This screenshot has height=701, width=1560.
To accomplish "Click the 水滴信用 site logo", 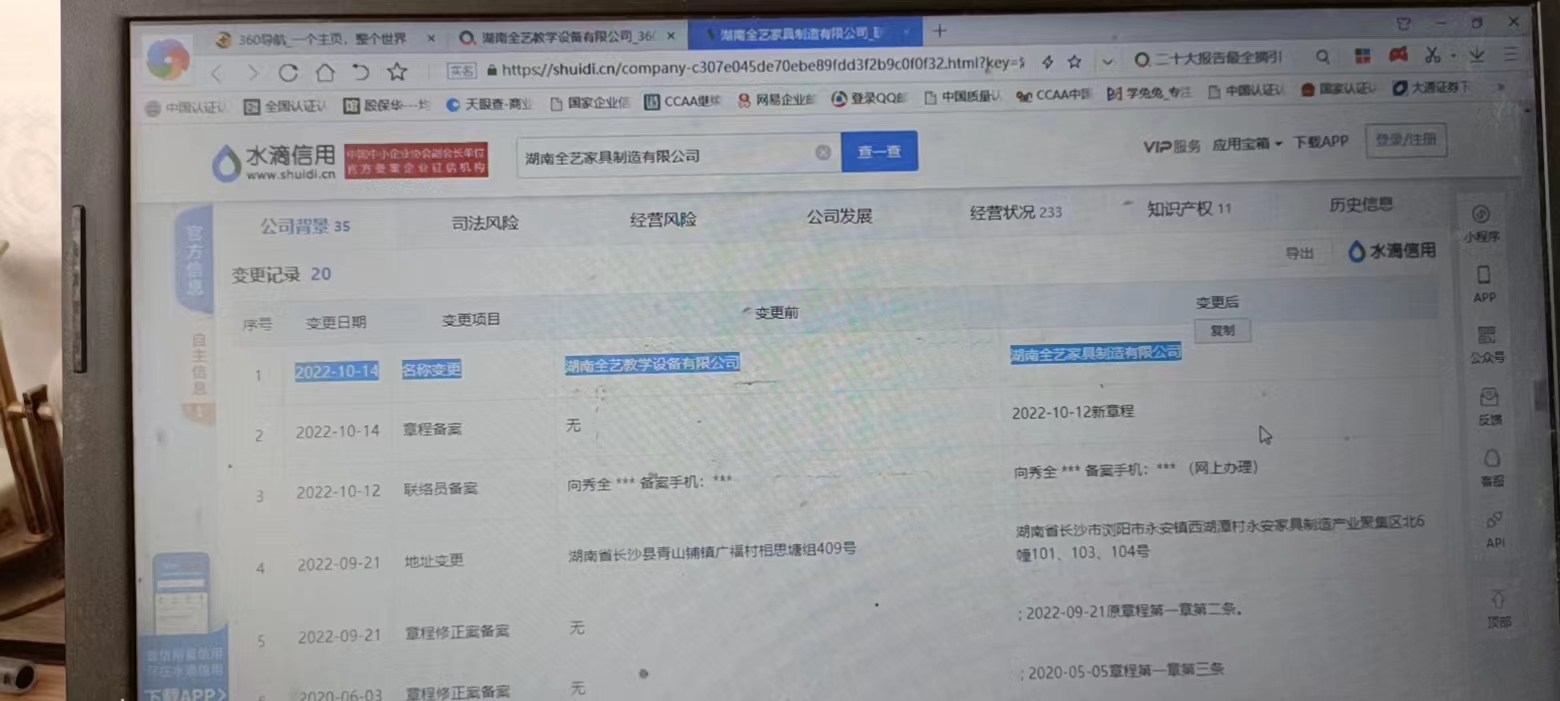I will point(273,163).
